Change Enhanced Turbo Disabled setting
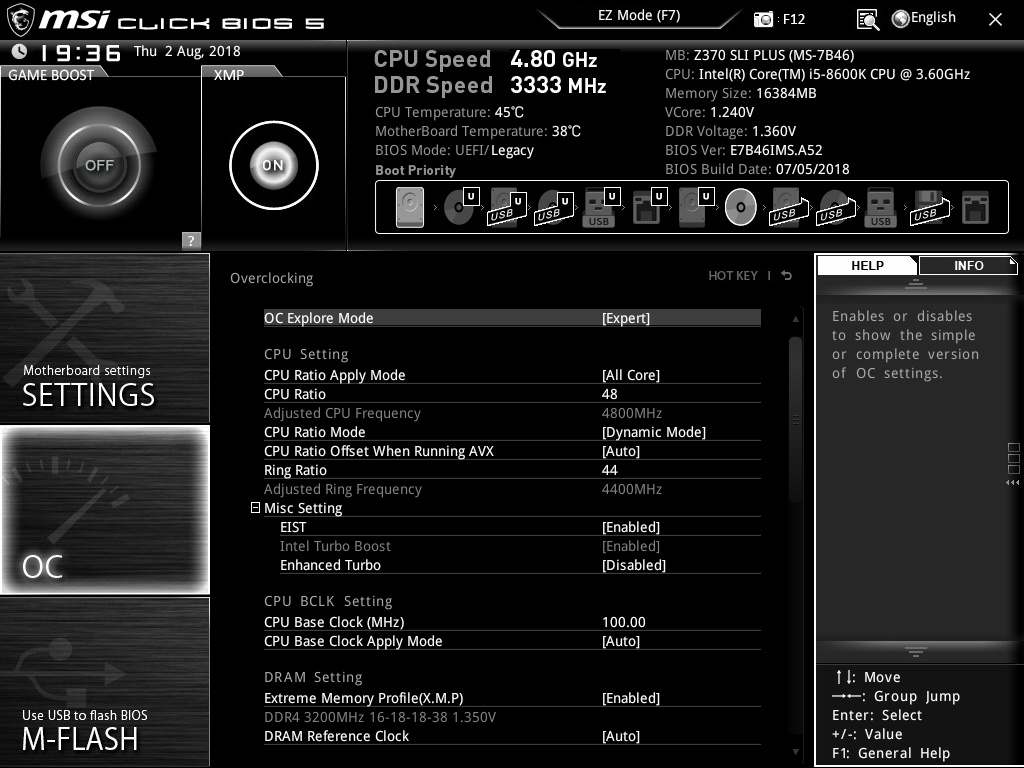This screenshot has height=768, width=1024. pyautogui.click(x=520, y=565)
